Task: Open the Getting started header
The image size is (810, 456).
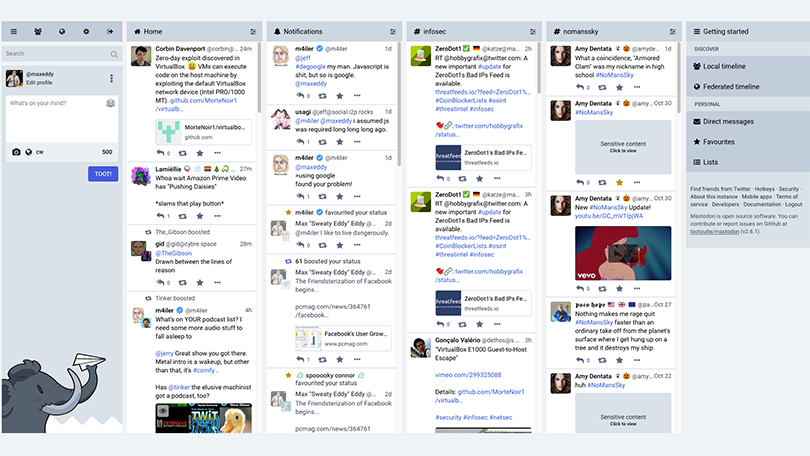Action: click(748, 32)
